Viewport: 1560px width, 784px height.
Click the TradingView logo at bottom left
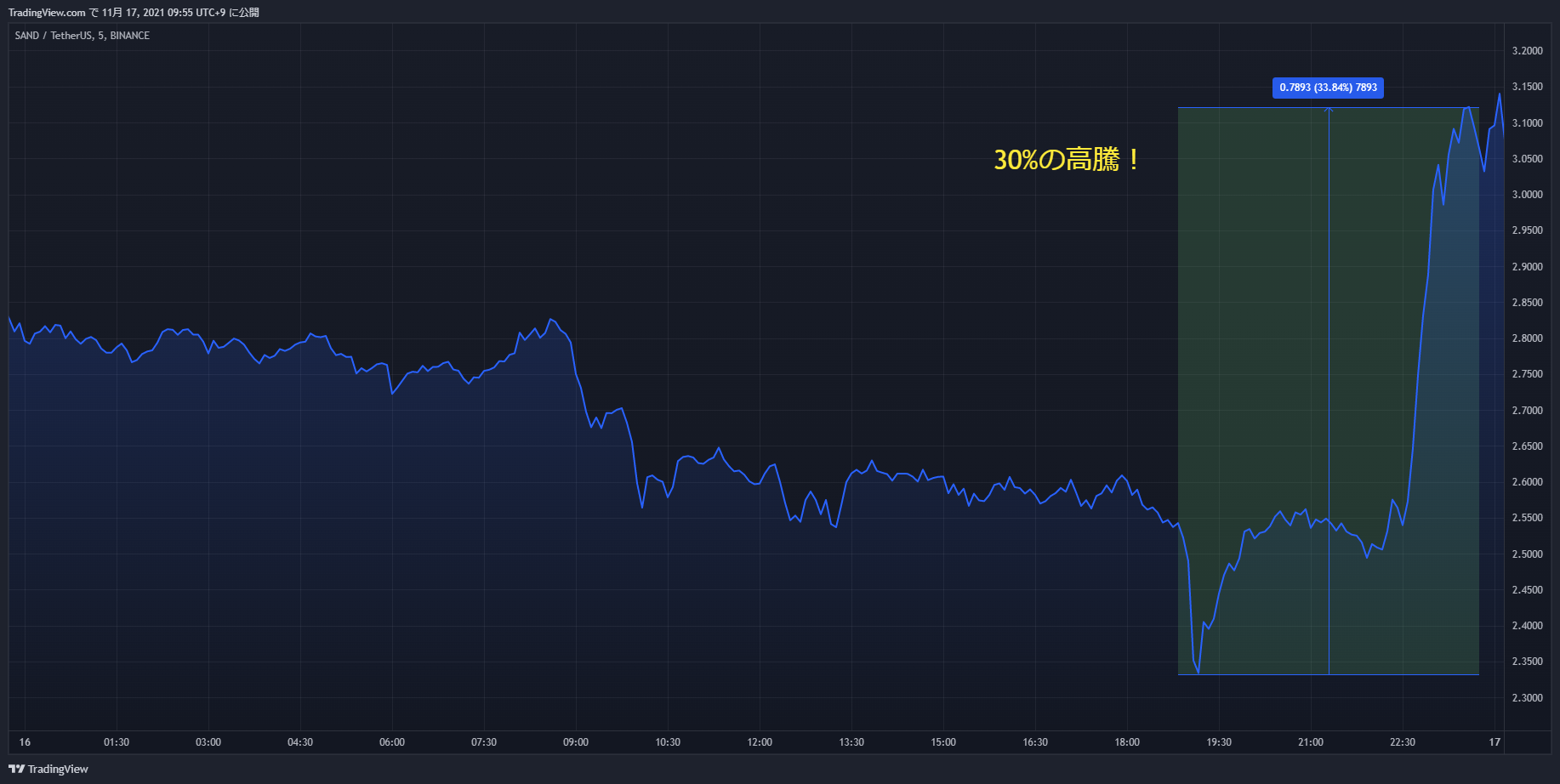pyautogui.click(x=48, y=769)
